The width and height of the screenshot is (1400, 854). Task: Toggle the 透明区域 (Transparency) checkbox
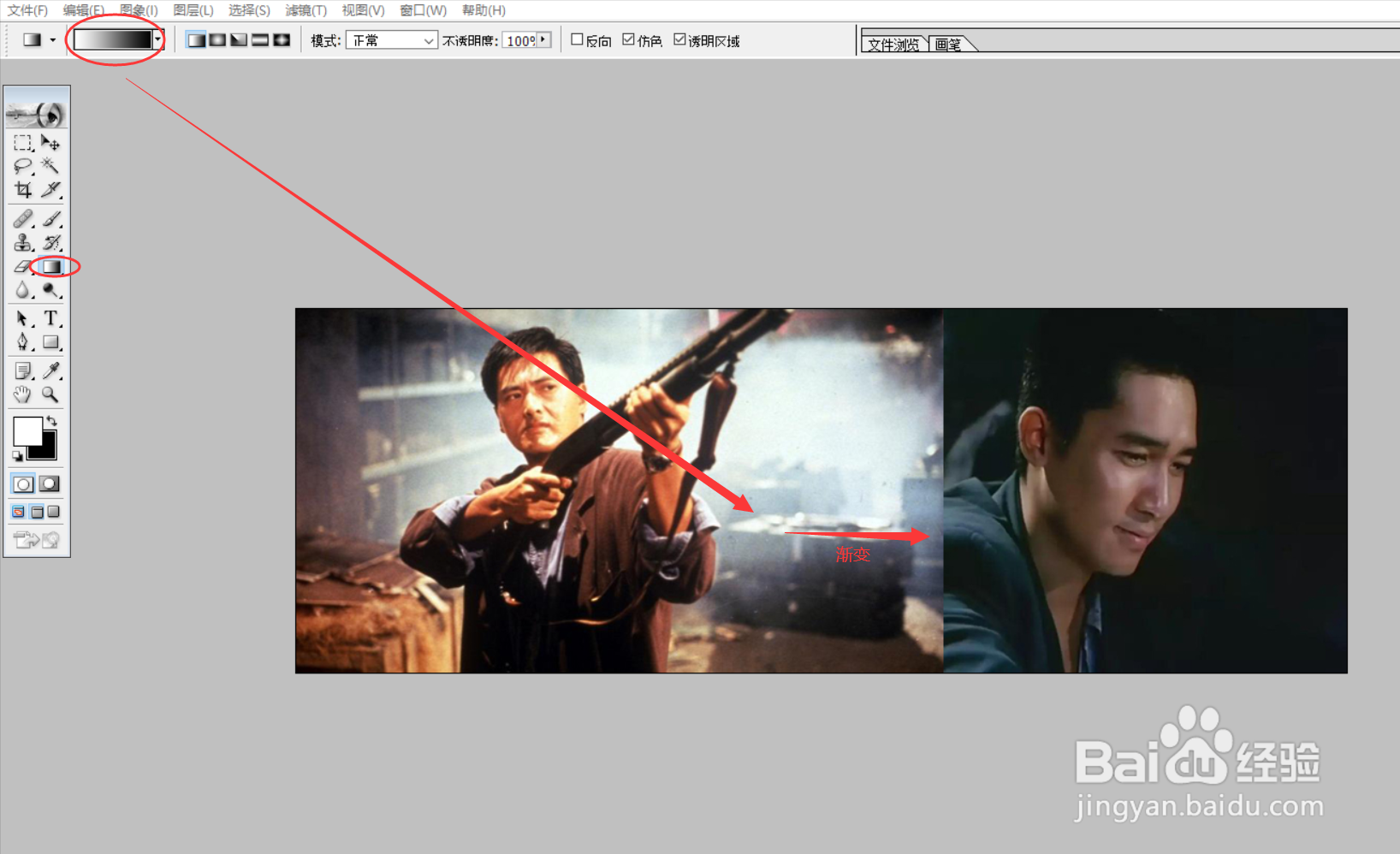pyautogui.click(x=679, y=39)
